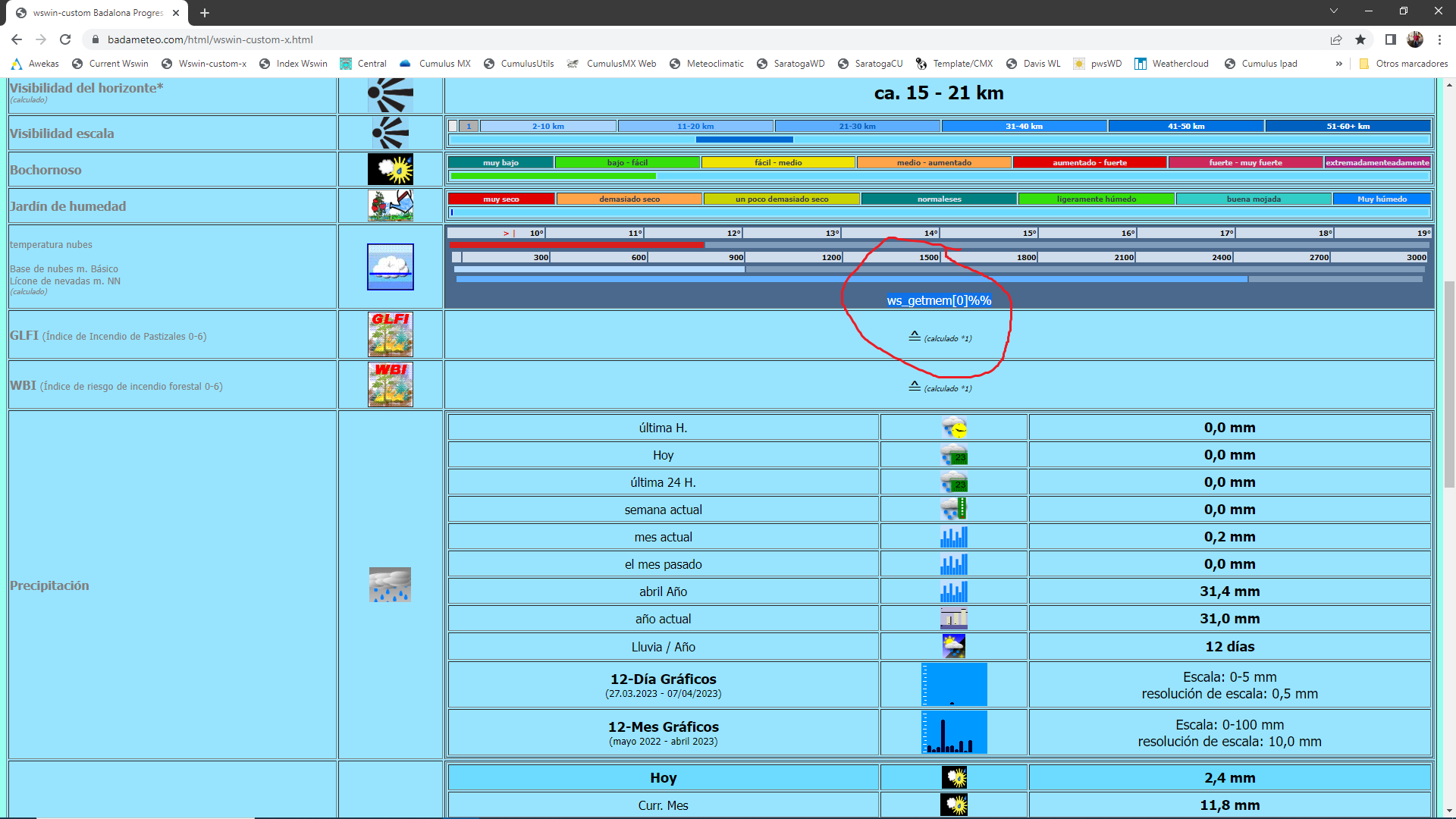
Task: Expand the hidden bookmarks overflow chevron
Action: click(1339, 64)
